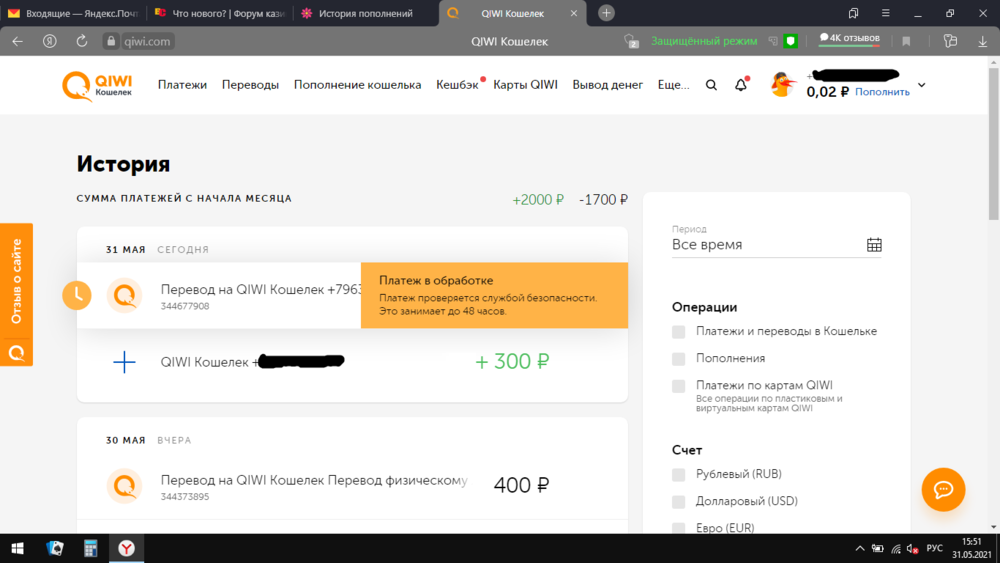Open the Кешбэк menu item

(457, 85)
